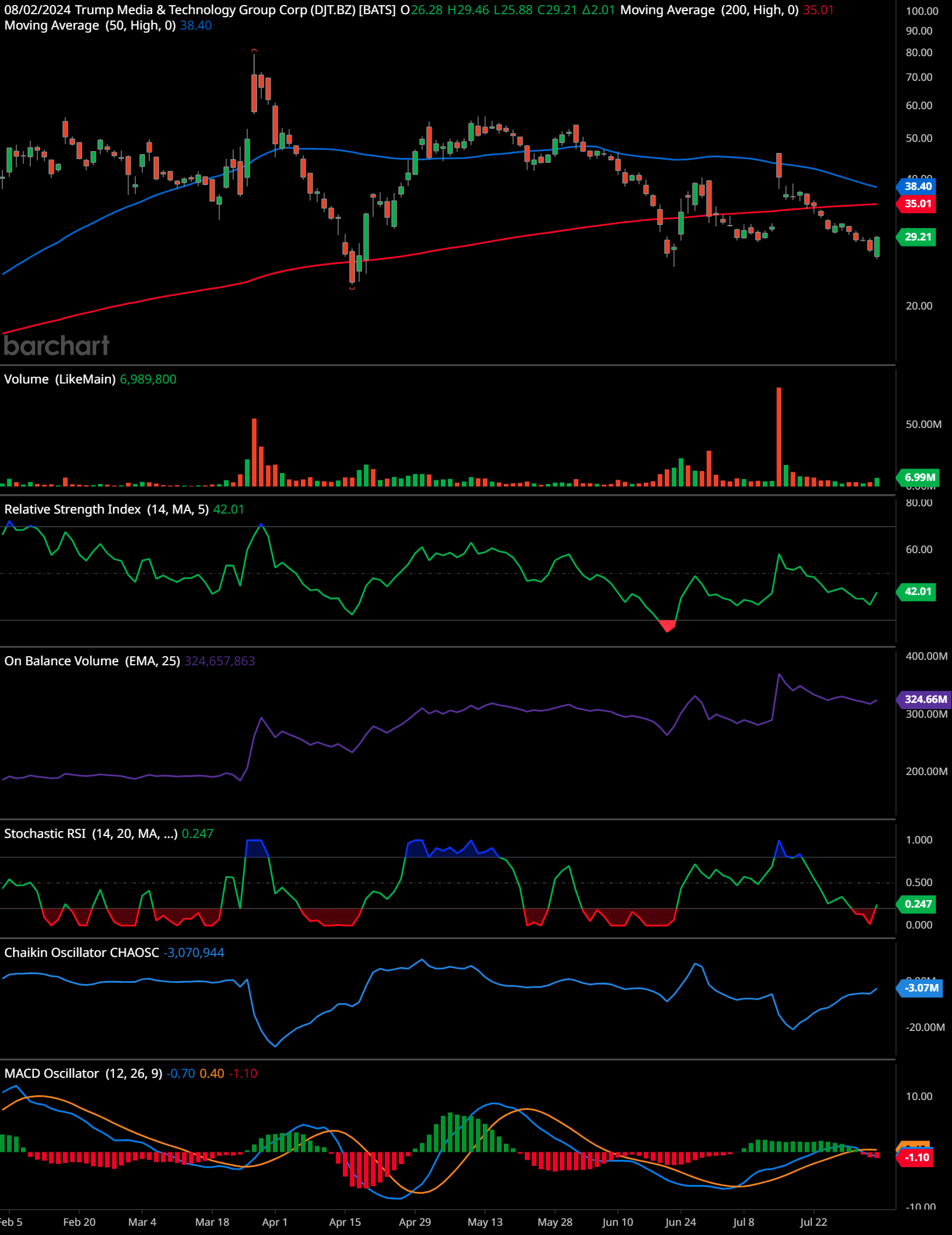
Task: Click the red oversold RSI marker in June
Action: (667, 626)
